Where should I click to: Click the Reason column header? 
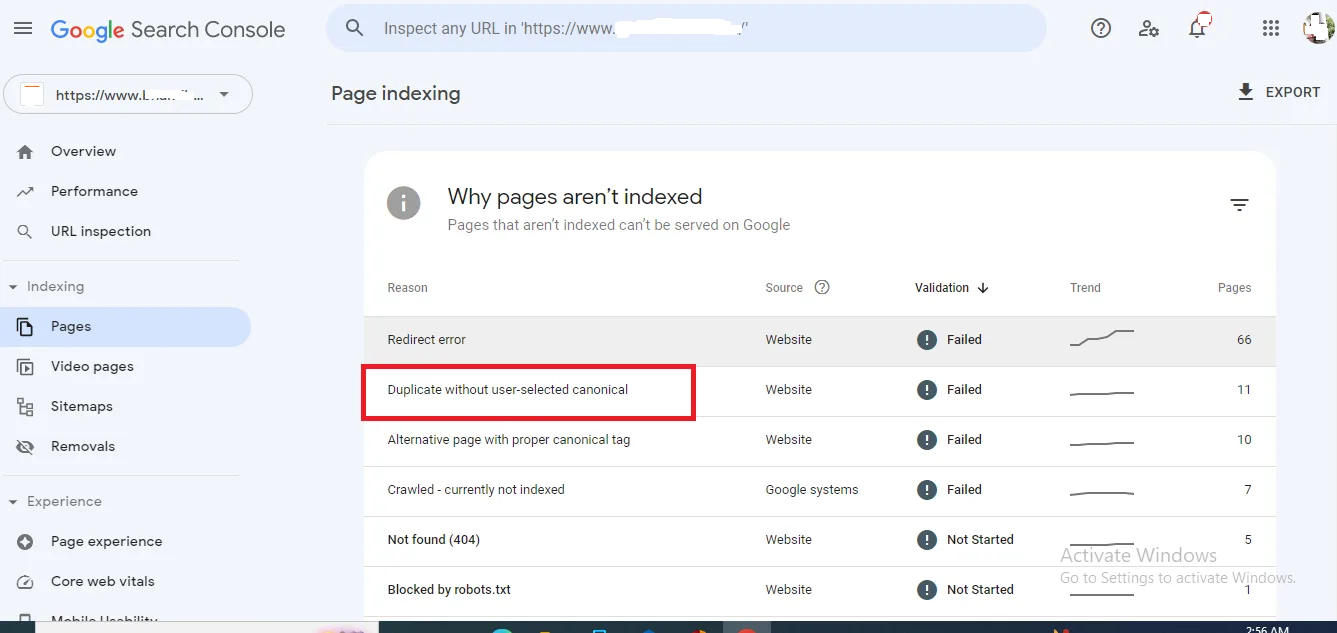pos(407,288)
